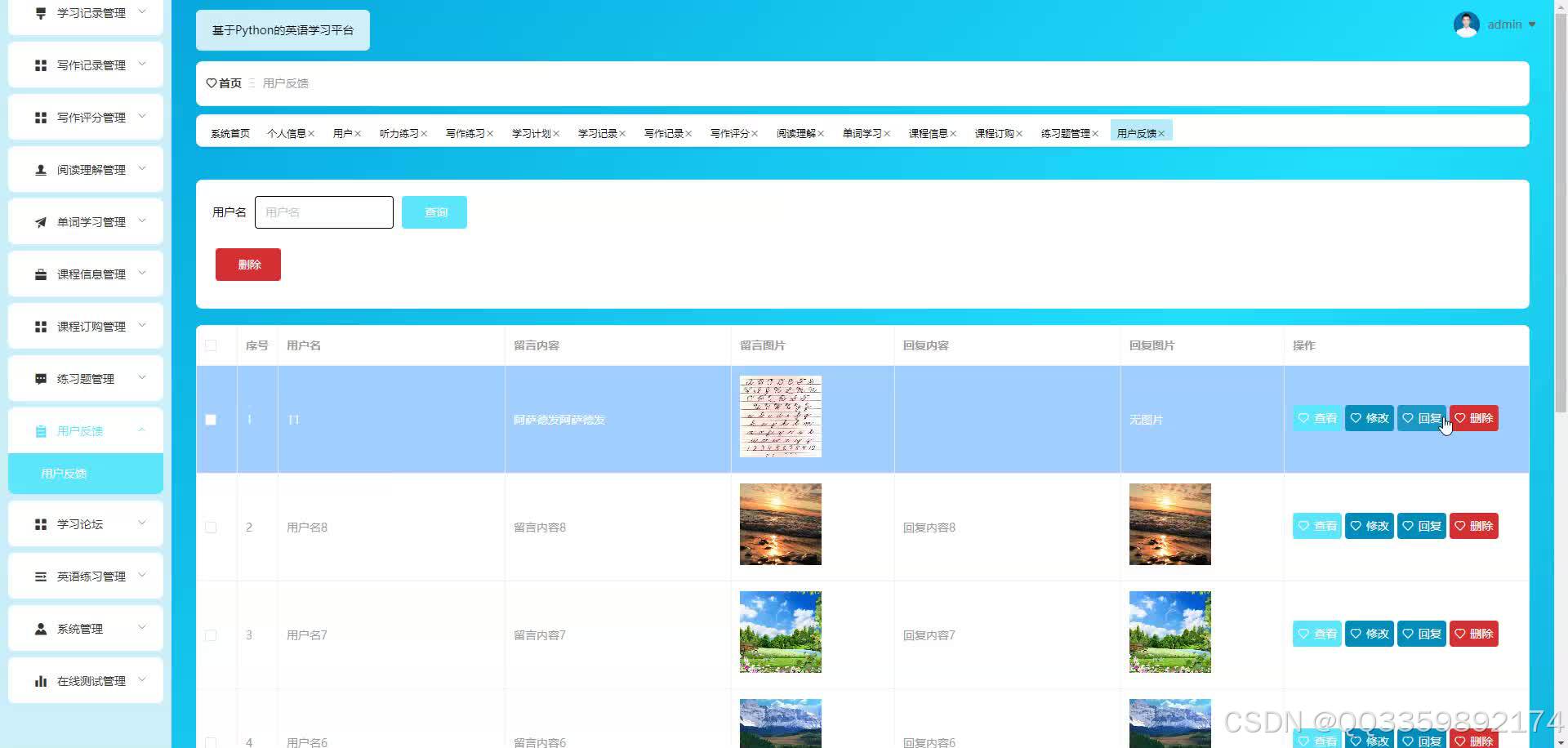Close the 用户 tab with its X

pos(358,134)
